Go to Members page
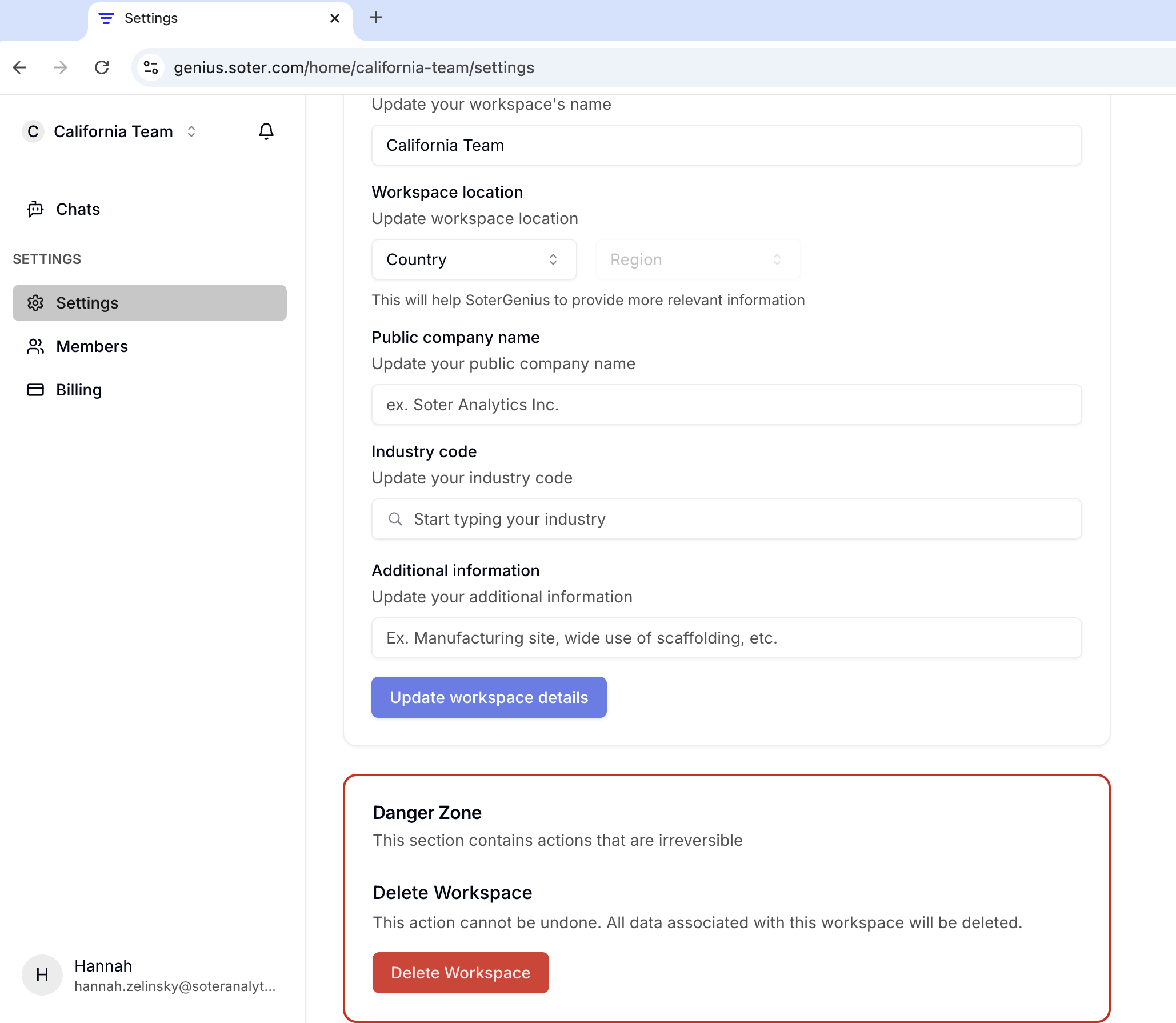1176x1023 pixels. coord(150,346)
